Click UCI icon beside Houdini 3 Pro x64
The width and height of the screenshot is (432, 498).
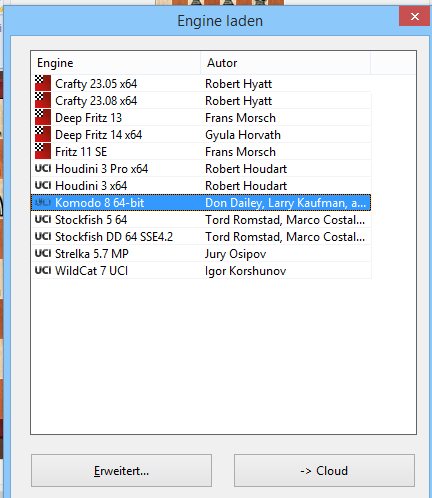tap(43, 168)
